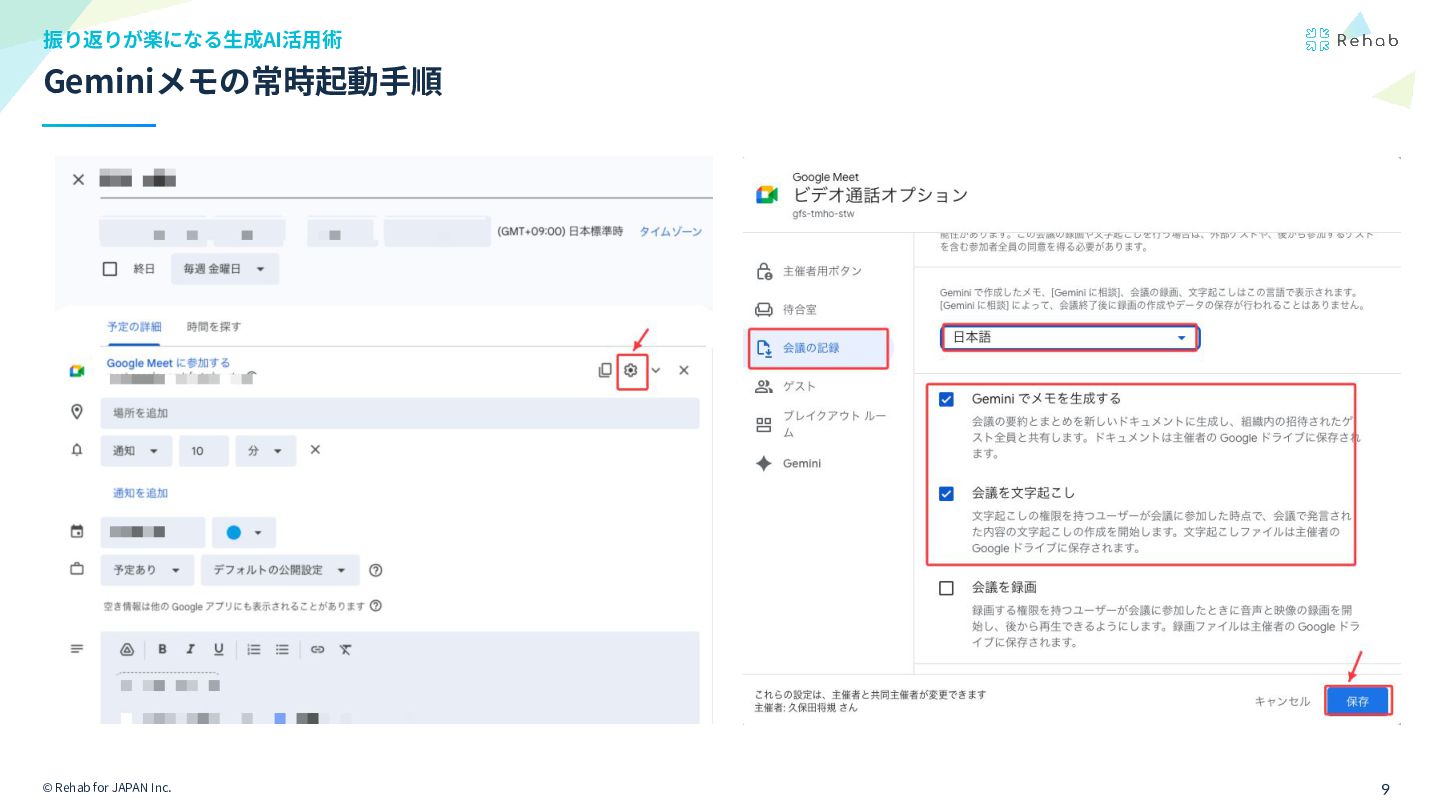Image resolution: width=1440 pixels, height=810 pixels.
Task: Insert a bulleted list
Action: (282, 649)
